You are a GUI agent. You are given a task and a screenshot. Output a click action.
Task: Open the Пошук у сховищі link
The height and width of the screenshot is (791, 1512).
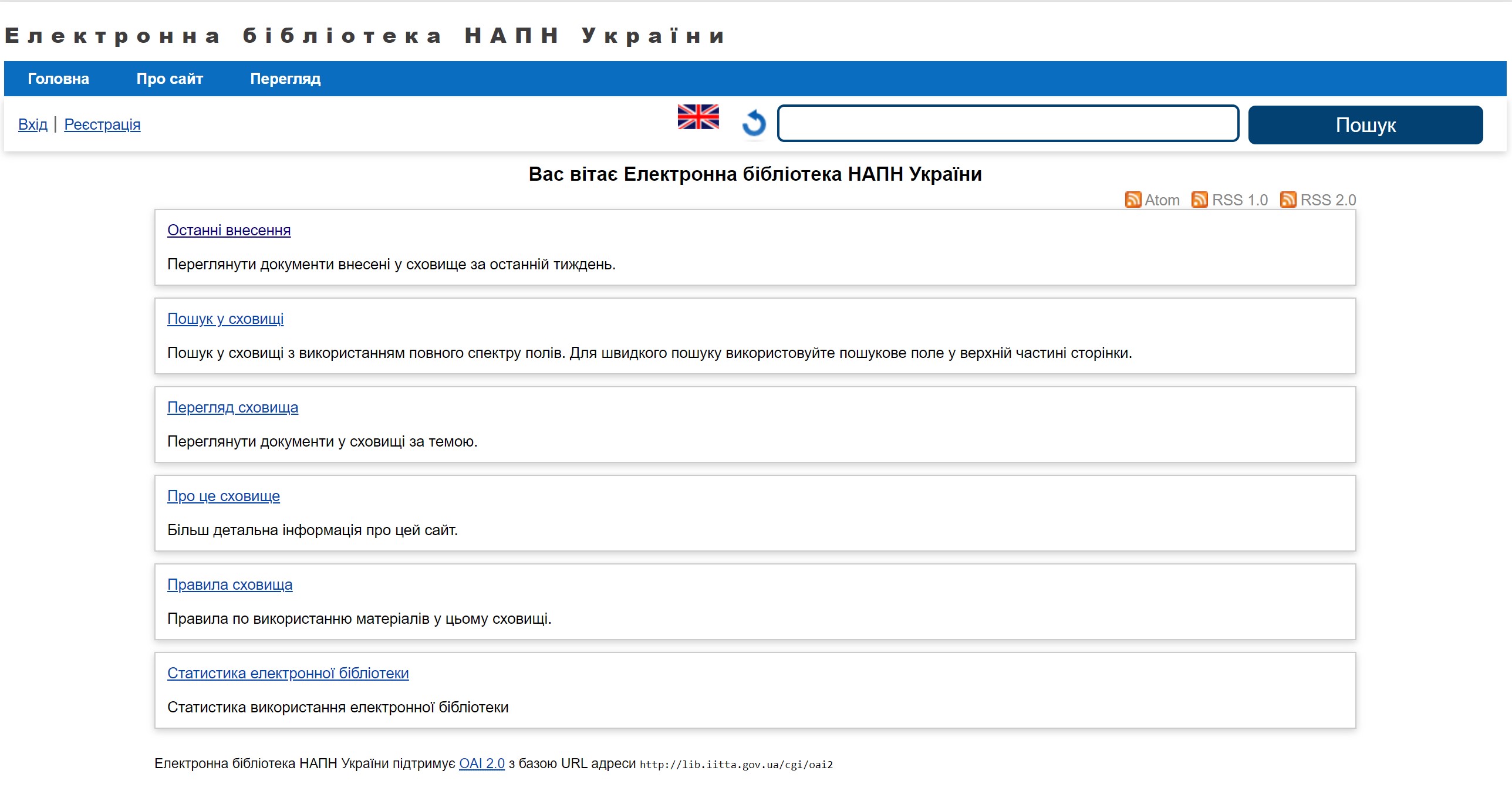[225, 319]
